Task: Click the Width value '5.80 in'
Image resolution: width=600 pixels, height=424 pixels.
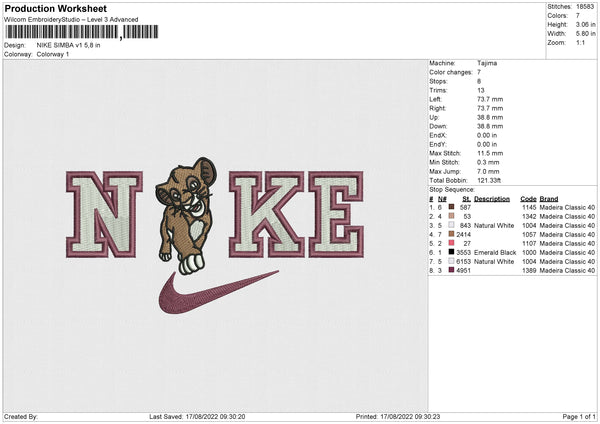Action: coord(585,34)
